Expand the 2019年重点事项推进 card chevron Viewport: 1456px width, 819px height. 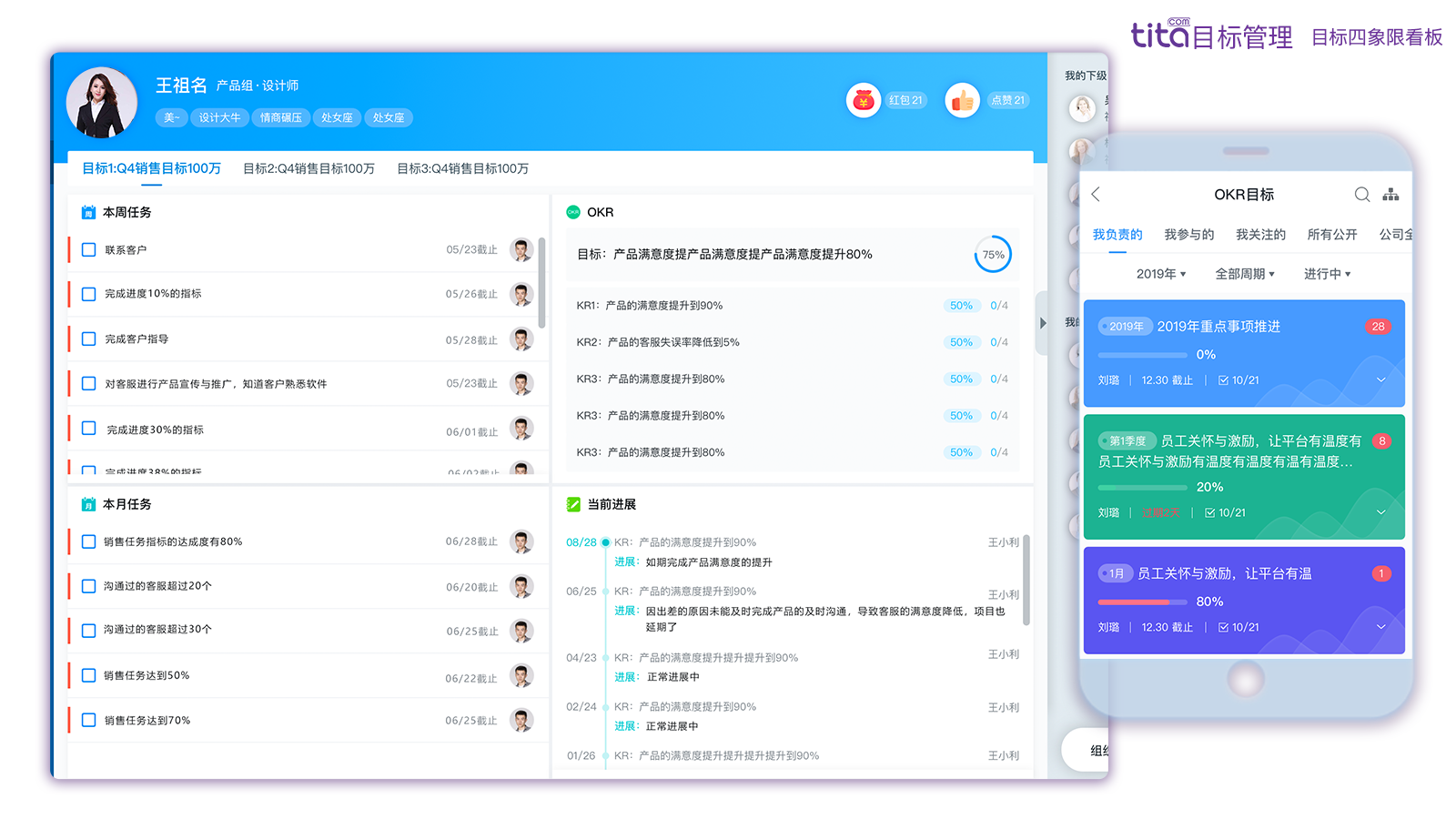point(1380,380)
